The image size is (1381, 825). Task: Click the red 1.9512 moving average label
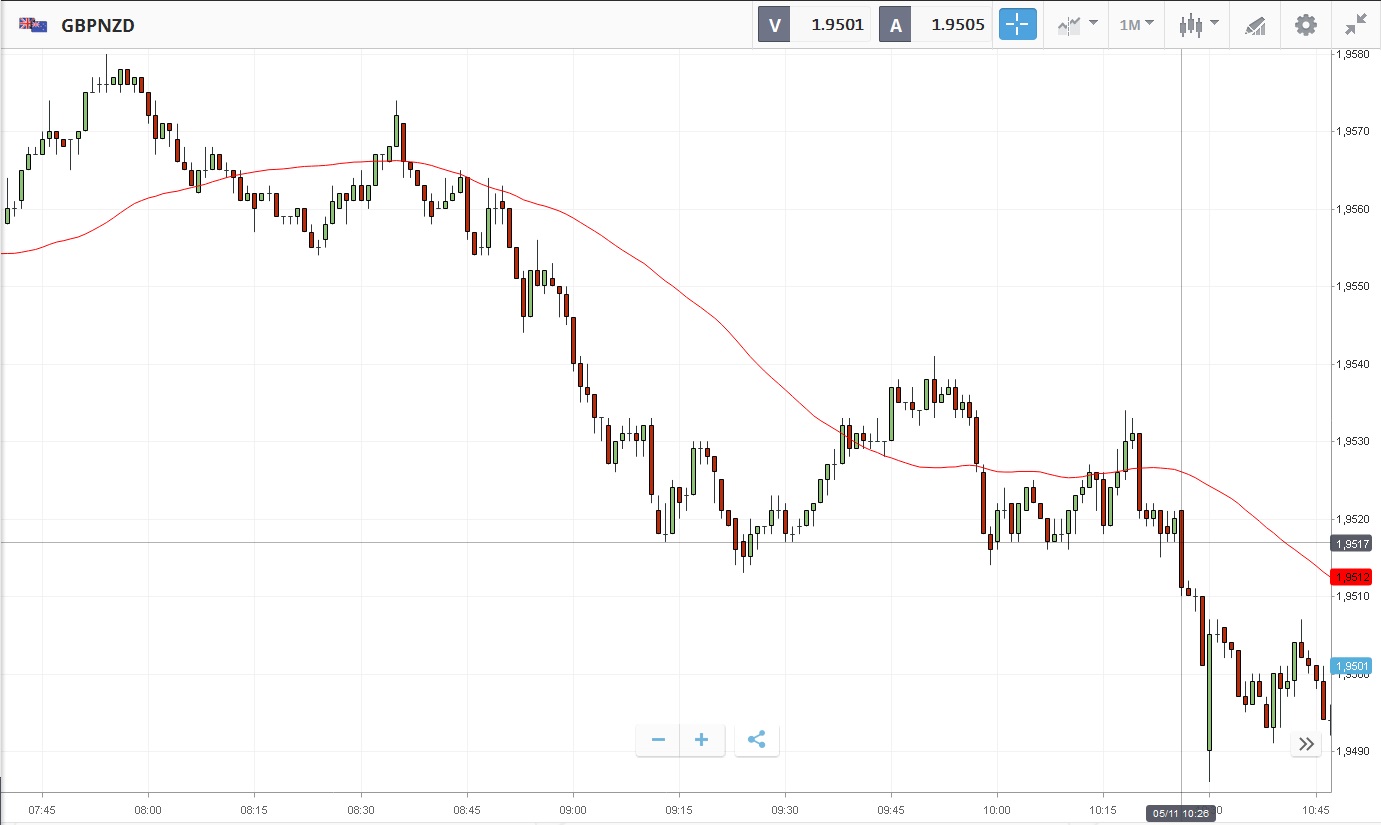click(x=1351, y=577)
